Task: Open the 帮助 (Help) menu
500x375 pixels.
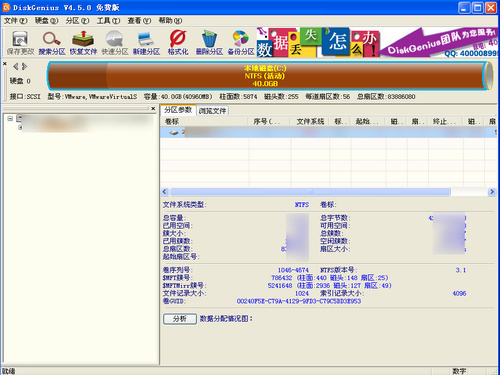Action: click(x=170, y=21)
